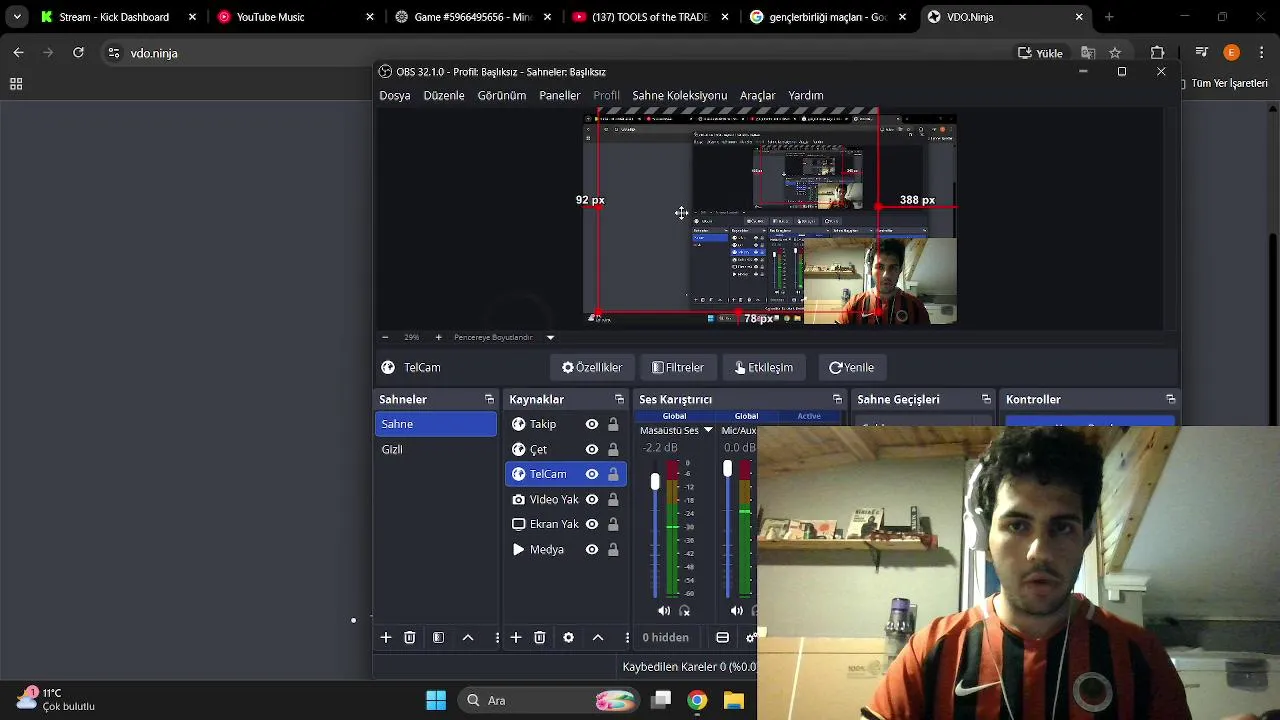Screen dimensions: 1280x720
Task: Adjust the Mic/Aux volume slider handle
Action: tap(727, 469)
